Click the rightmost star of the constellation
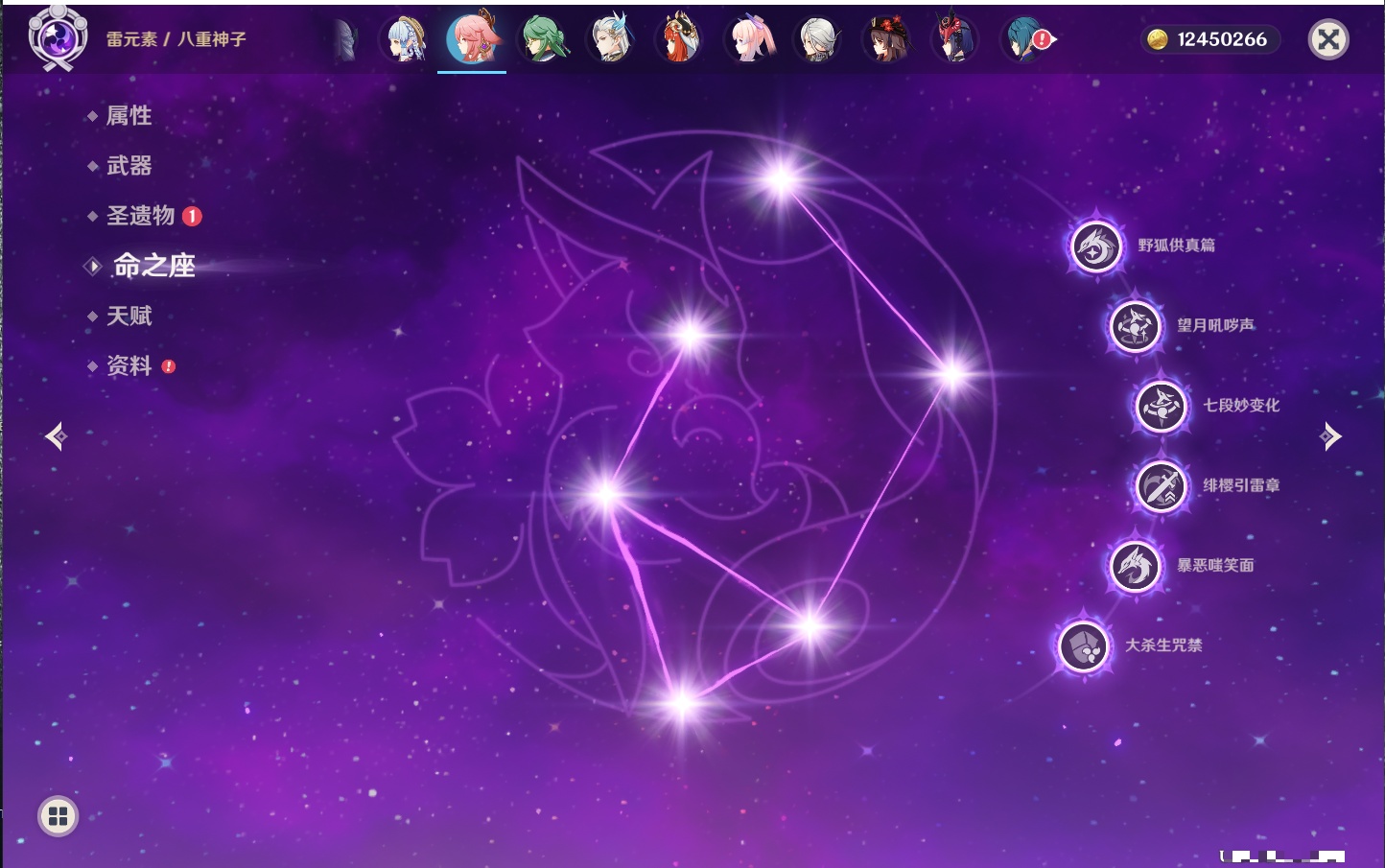Viewport: 1385px width, 868px height. coord(952,374)
